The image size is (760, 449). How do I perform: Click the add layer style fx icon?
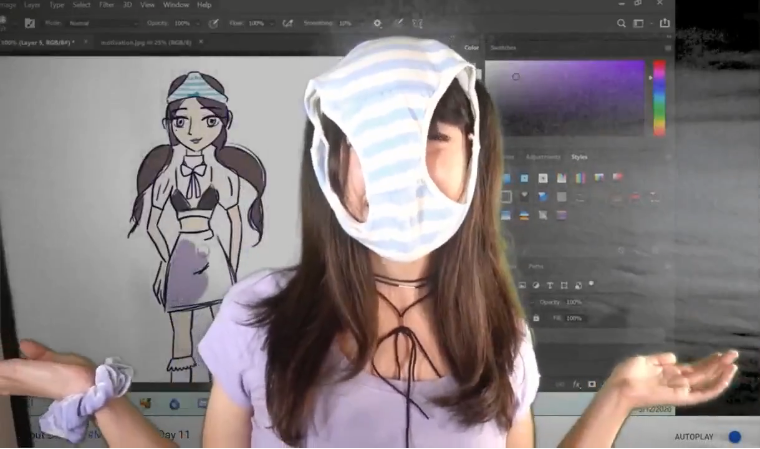click(x=576, y=384)
